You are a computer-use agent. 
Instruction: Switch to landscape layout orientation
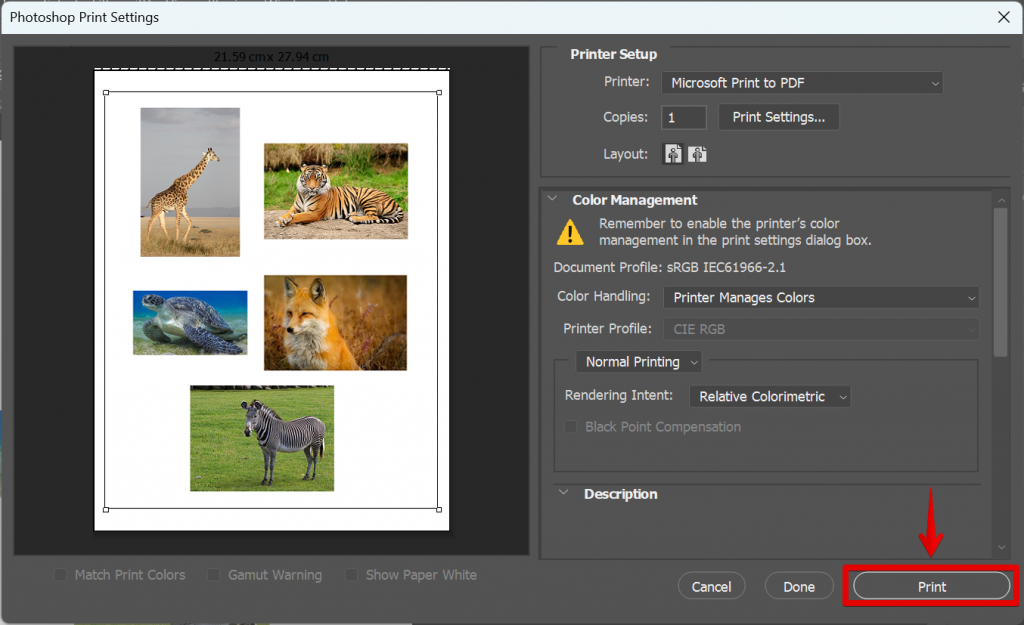click(697, 153)
